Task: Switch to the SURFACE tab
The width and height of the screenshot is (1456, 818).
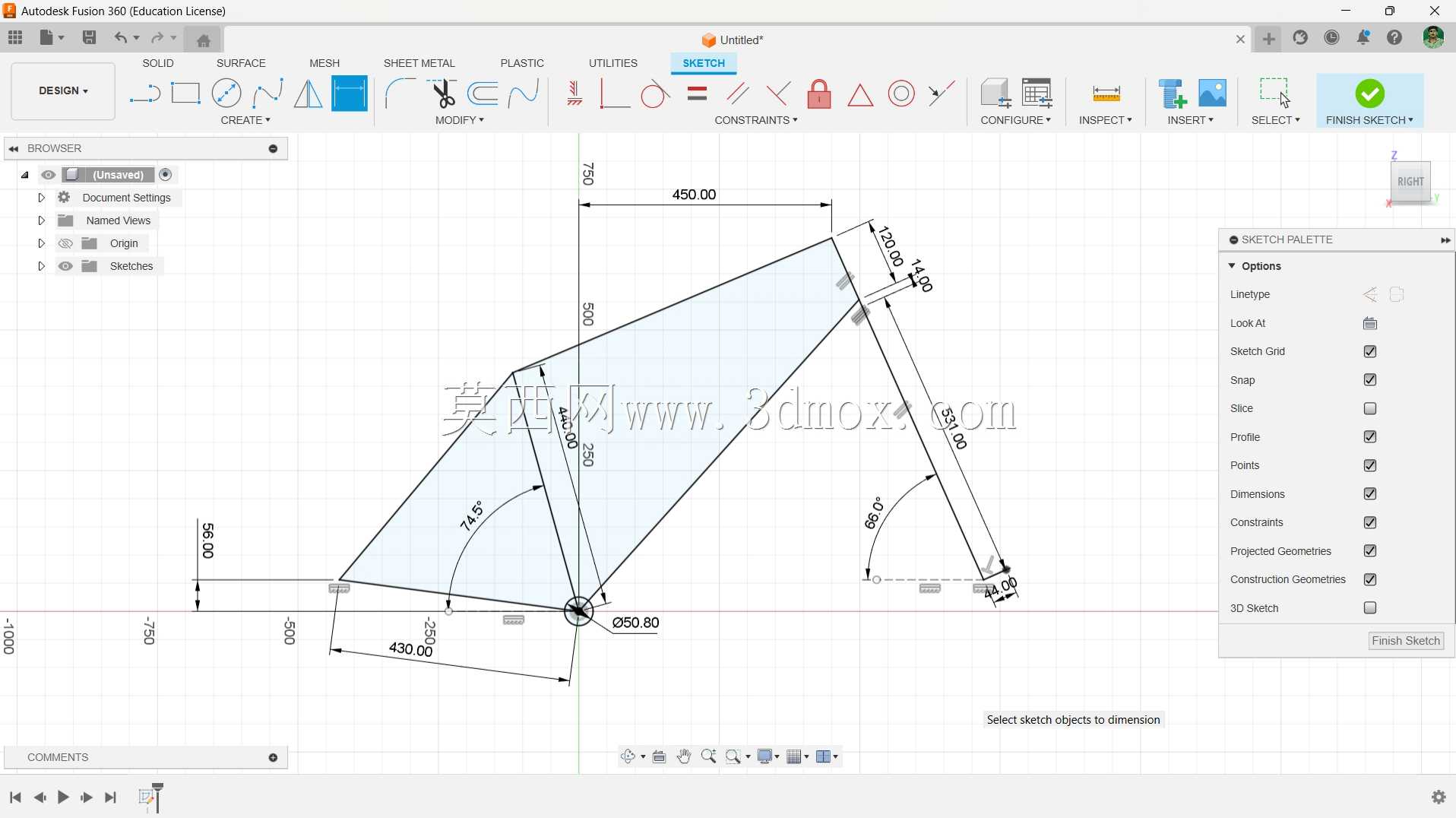Action: coord(241,63)
